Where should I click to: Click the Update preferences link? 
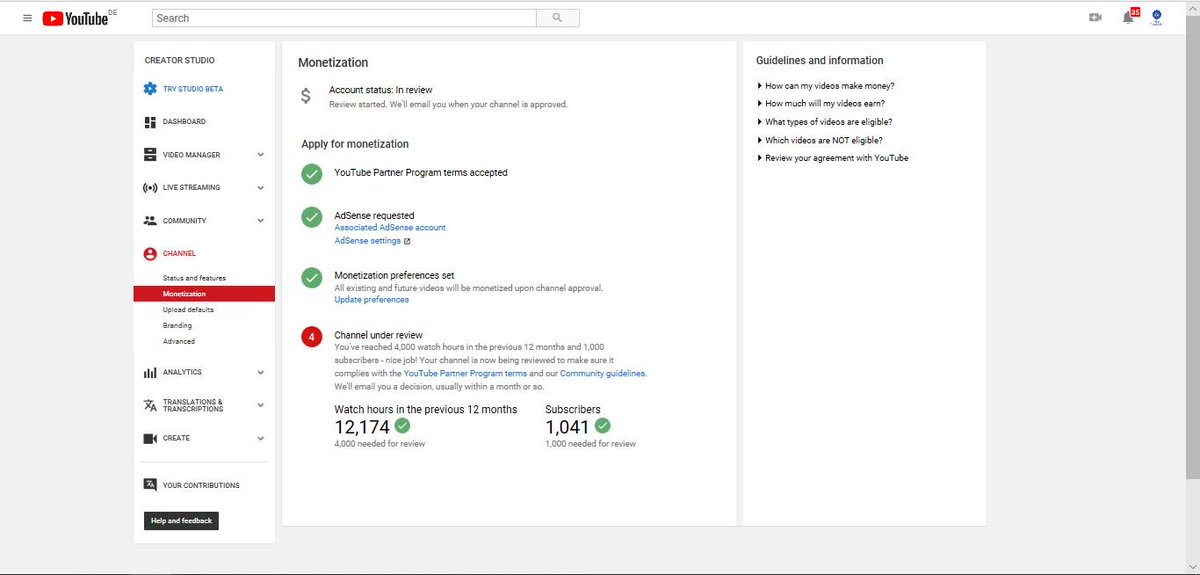[371, 300]
